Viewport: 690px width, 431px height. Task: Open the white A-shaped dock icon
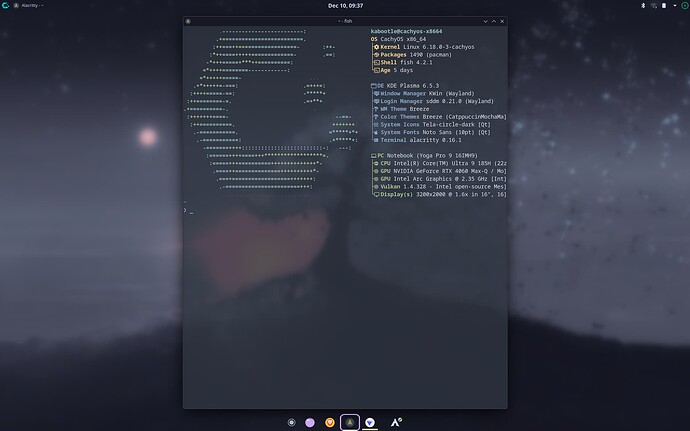tap(396, 423)
